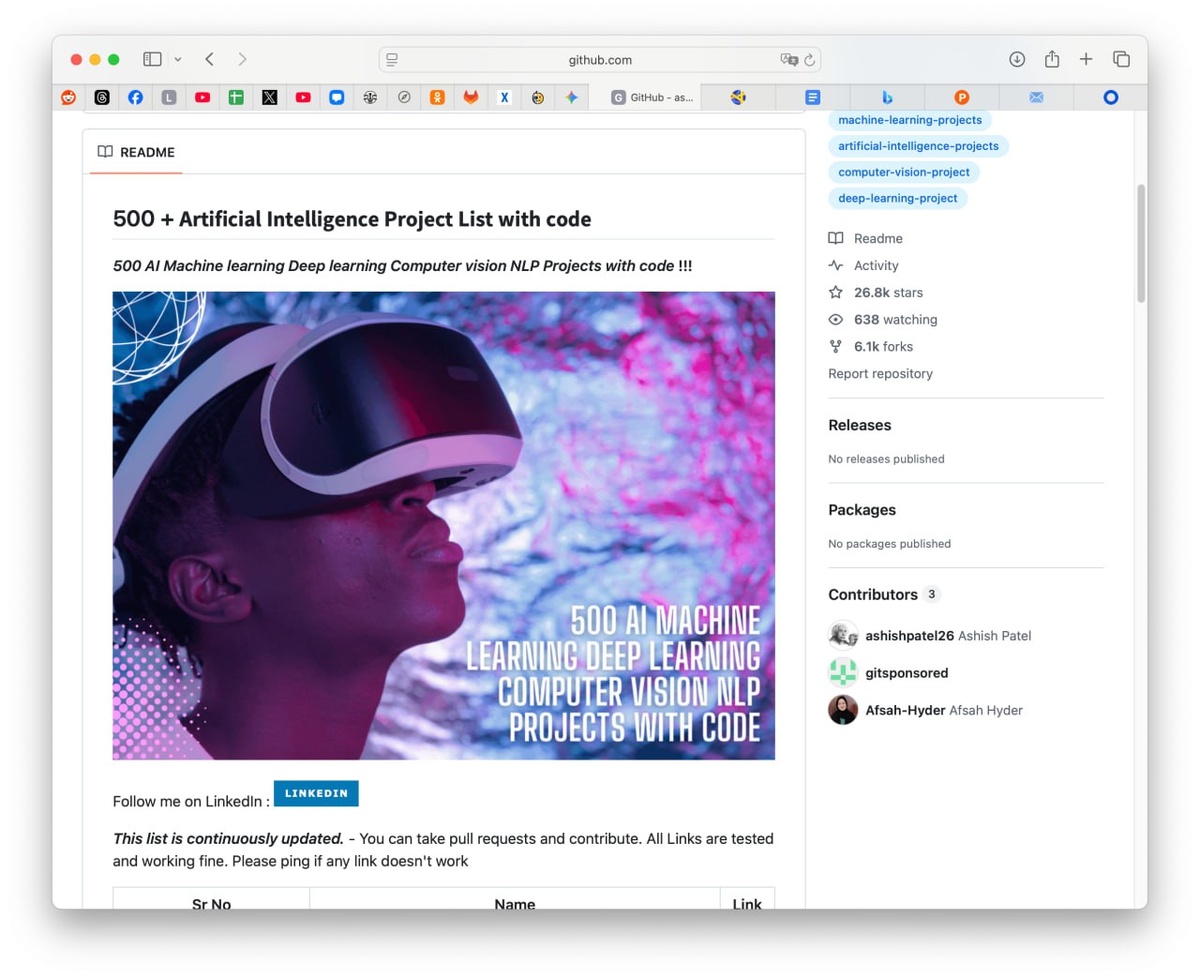View the 6.1k forks list
The width and height of the screenshot is (1200, 978).
point(871,346)
